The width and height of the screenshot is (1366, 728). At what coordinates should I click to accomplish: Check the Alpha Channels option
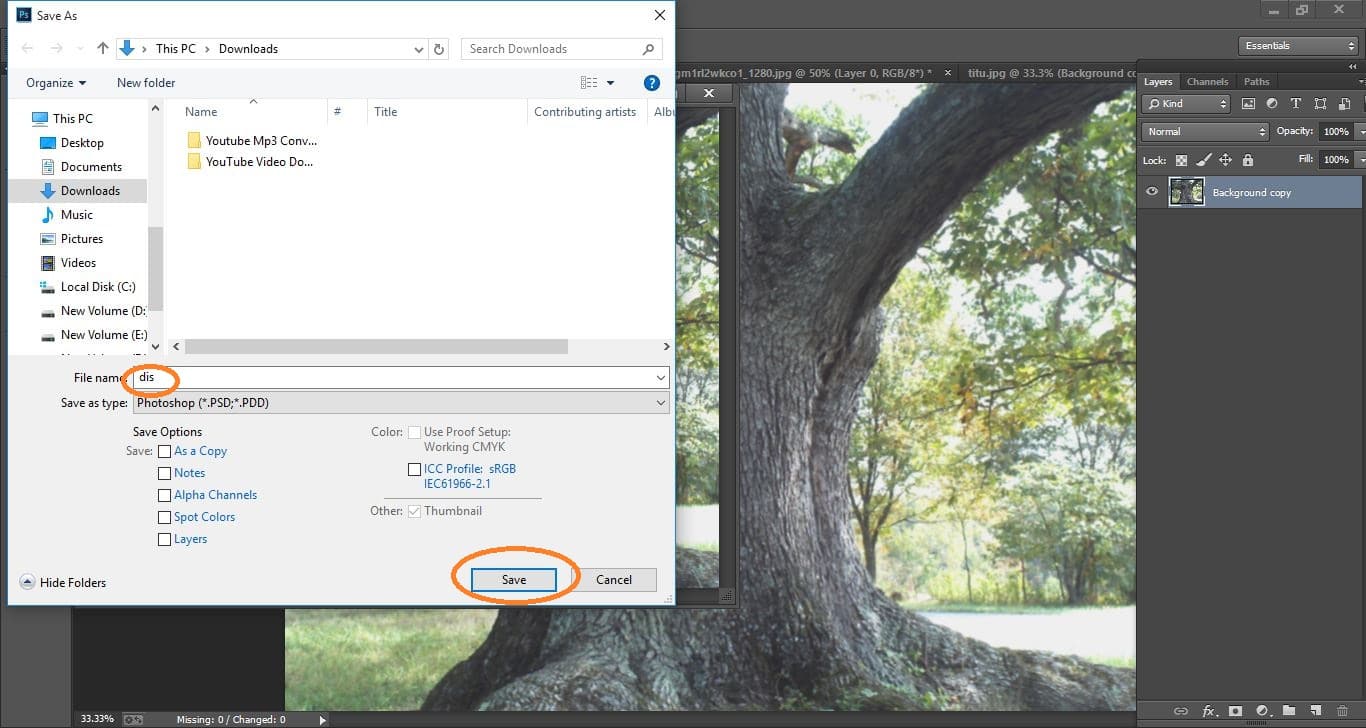[165, 495]
